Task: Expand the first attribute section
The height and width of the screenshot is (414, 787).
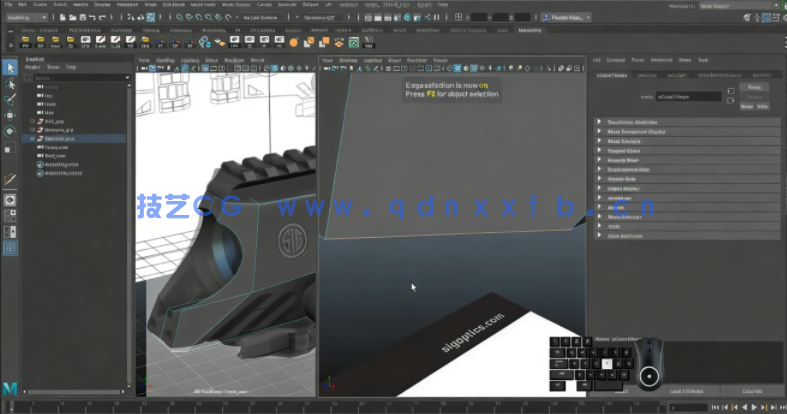Action: pyautogui.click(x=599, y=122)
